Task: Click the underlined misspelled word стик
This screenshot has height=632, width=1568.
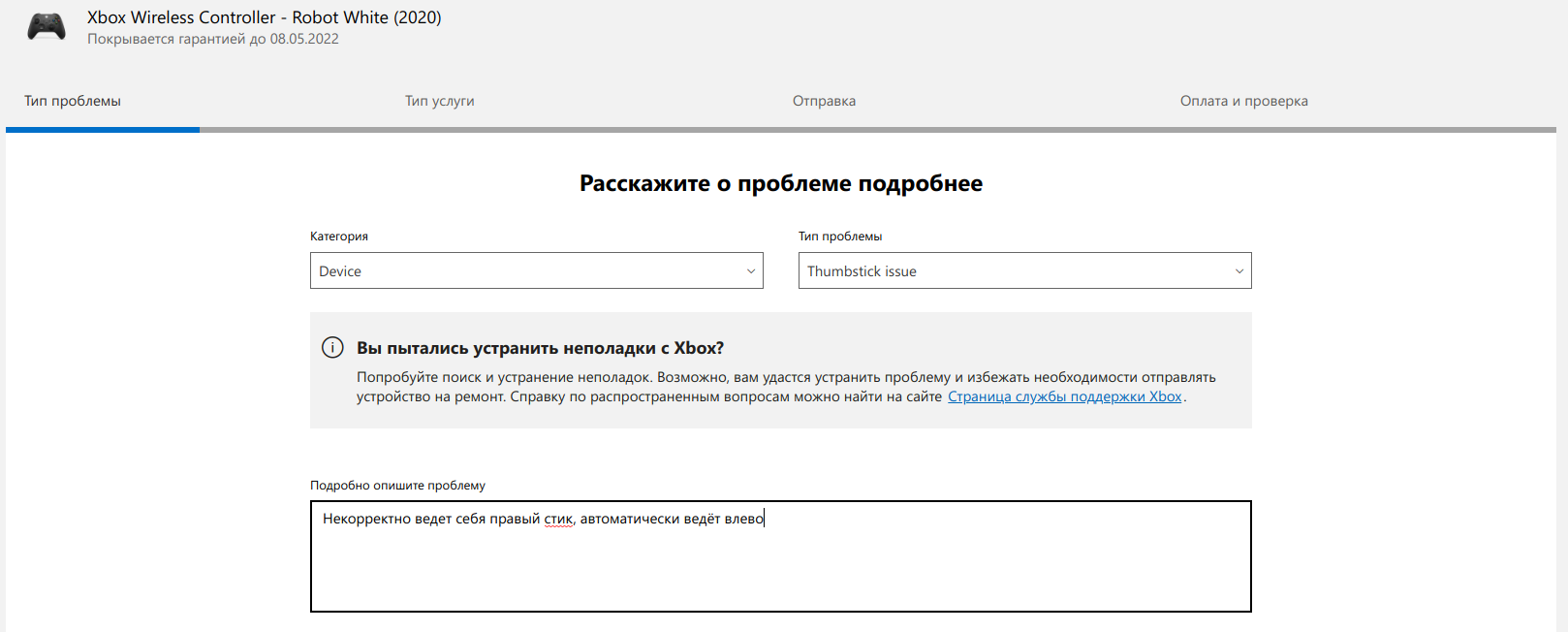Action: click(558, 520)
